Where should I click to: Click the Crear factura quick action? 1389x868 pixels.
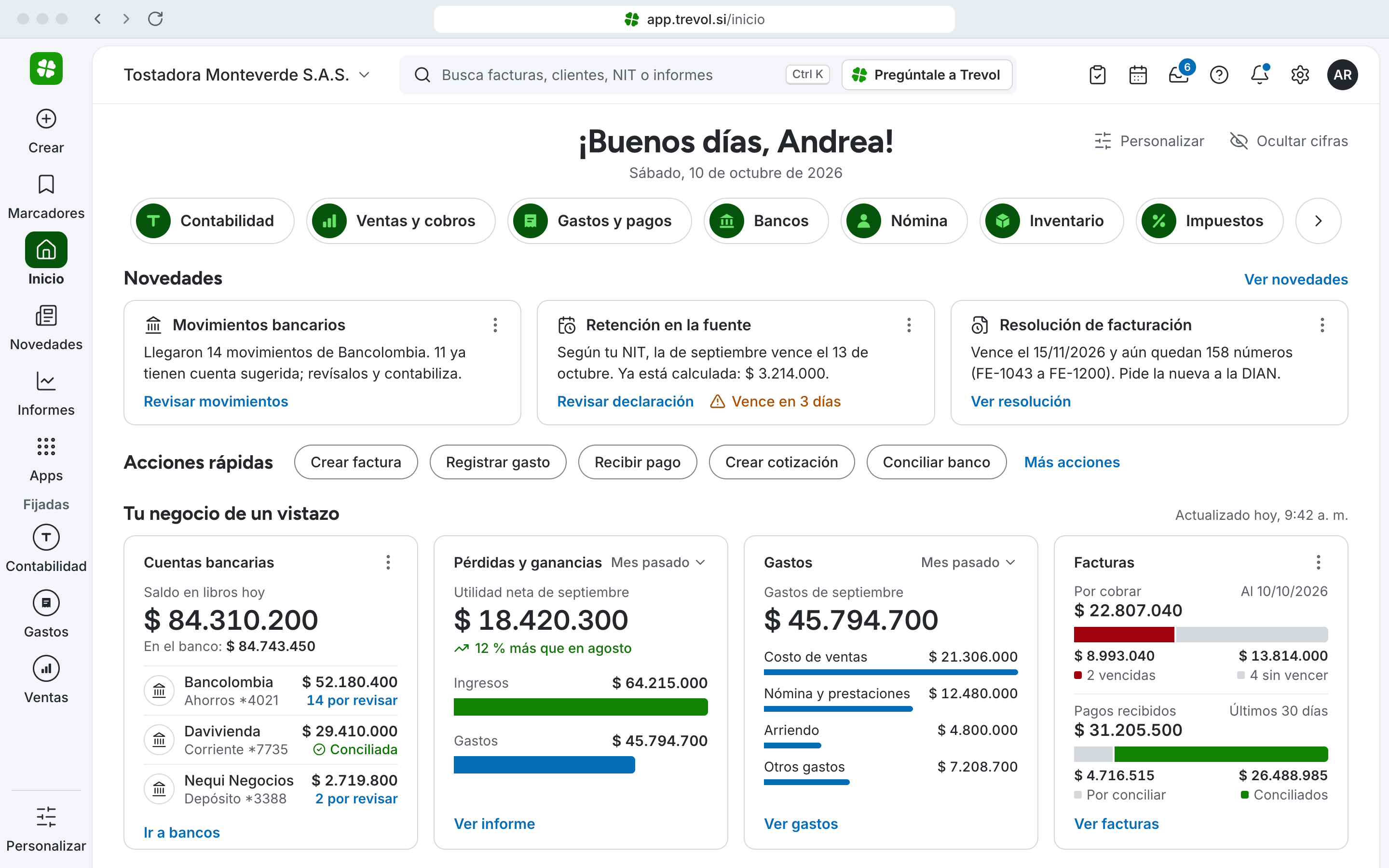[356, 462]
